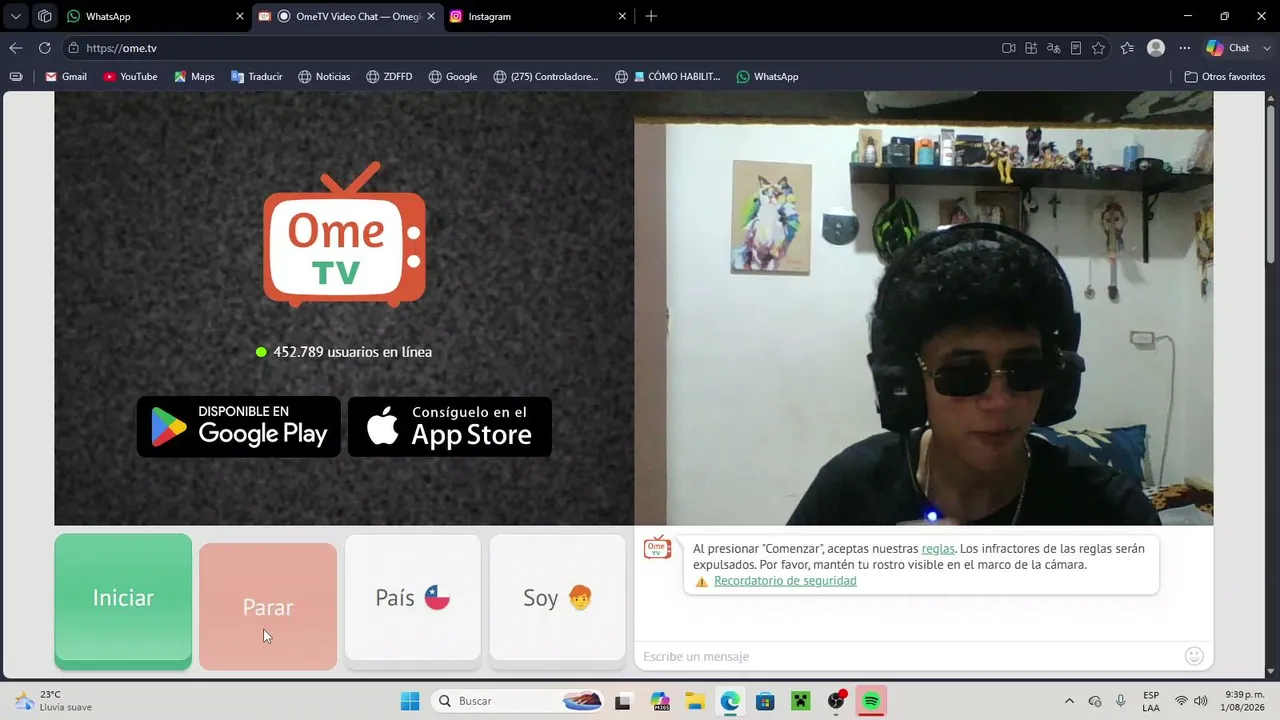
Task: Close the WhatsApp browser tab
Action: coord(240,16)
